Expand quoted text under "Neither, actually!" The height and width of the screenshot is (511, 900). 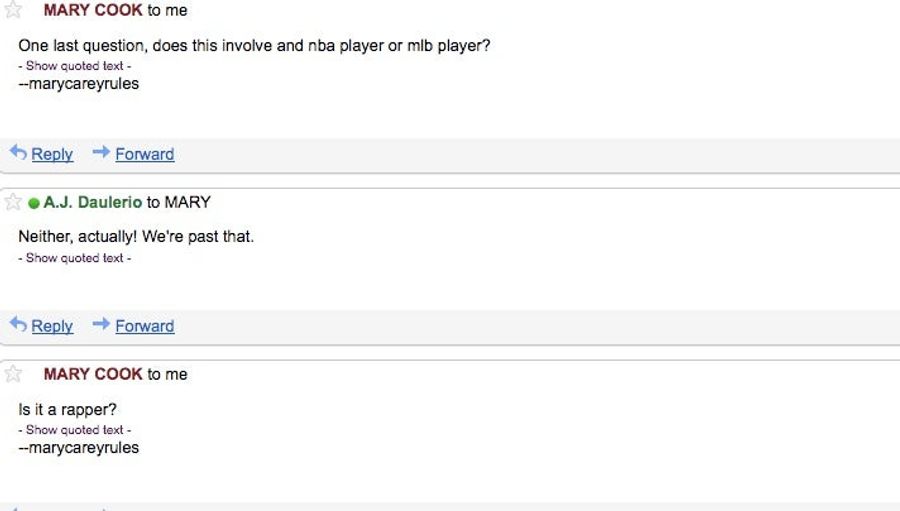point(75,258)
